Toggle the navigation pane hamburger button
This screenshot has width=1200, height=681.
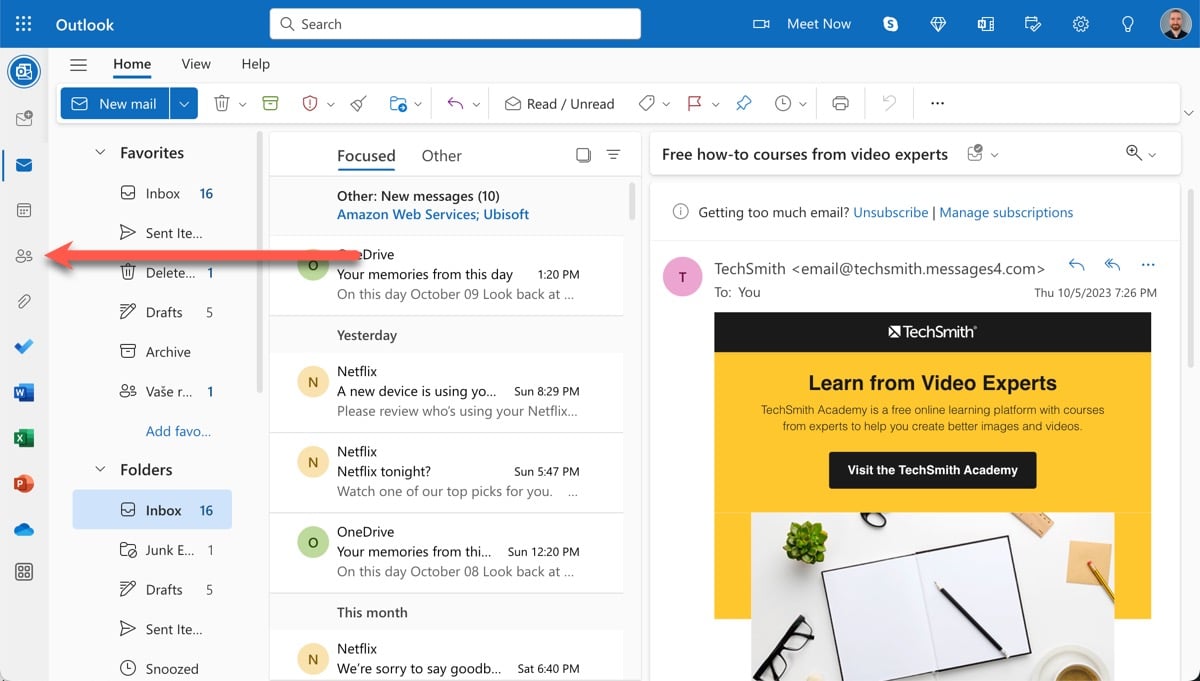point(78,64)
